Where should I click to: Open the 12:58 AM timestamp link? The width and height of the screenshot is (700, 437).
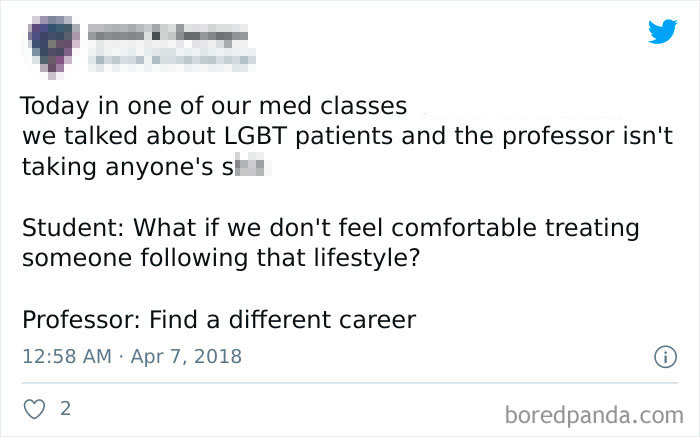coord(67,357)
